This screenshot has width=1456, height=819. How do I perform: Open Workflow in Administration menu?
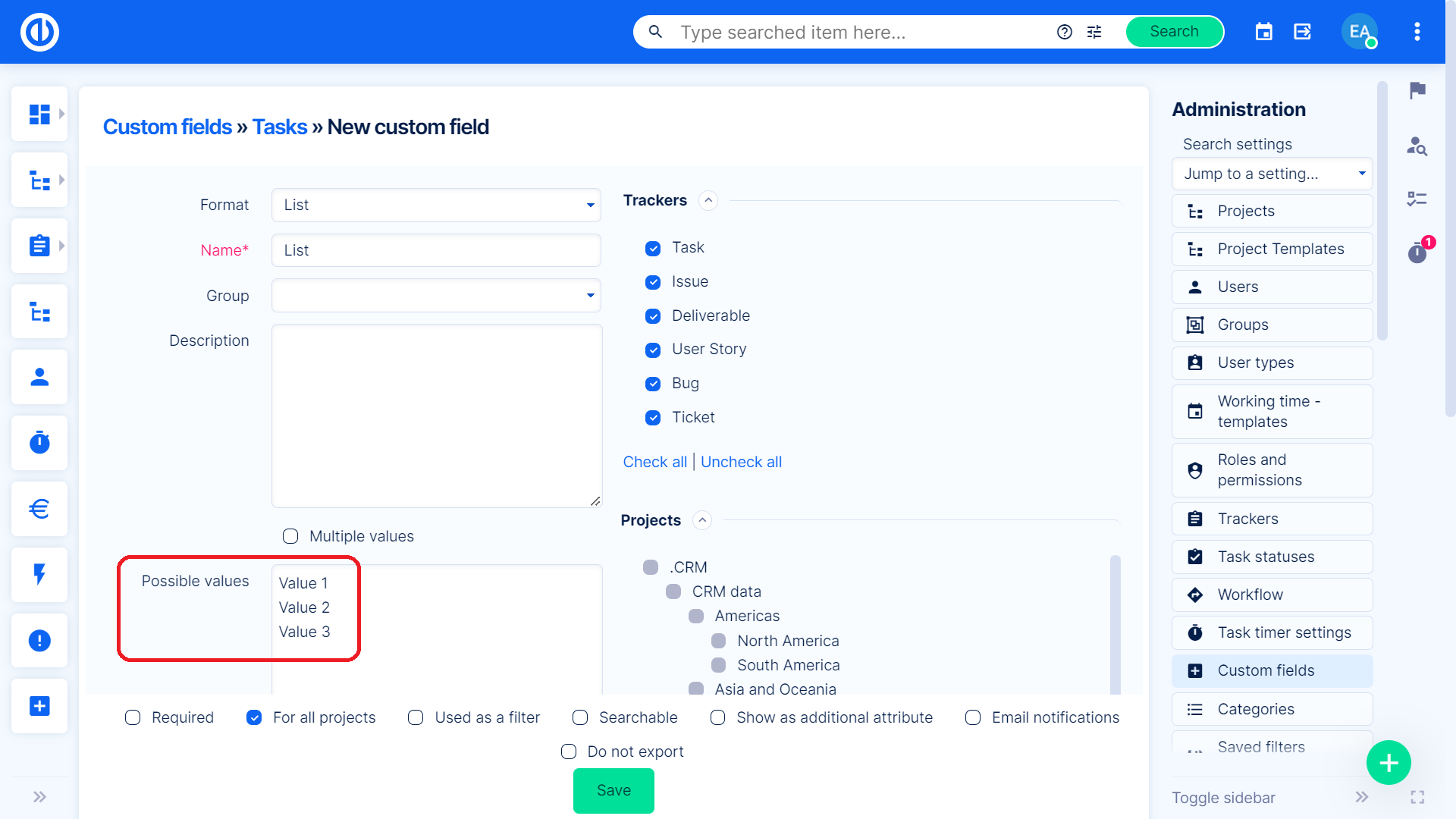click(1272, 595)
